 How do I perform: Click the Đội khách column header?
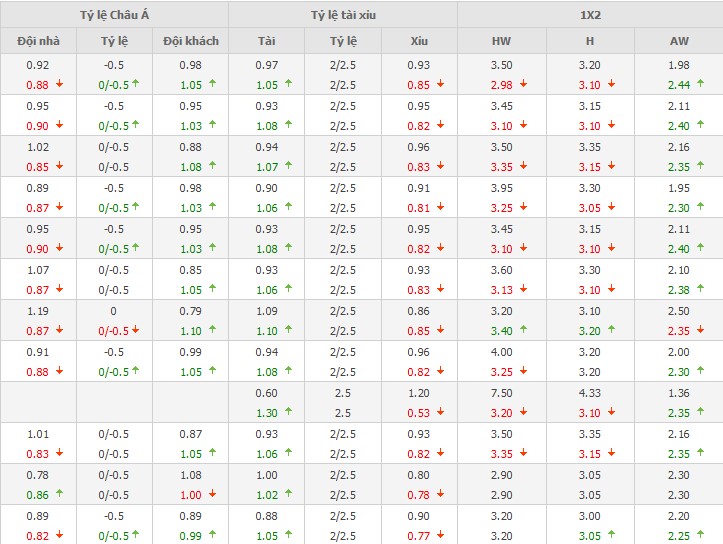(x=190, y=41)
